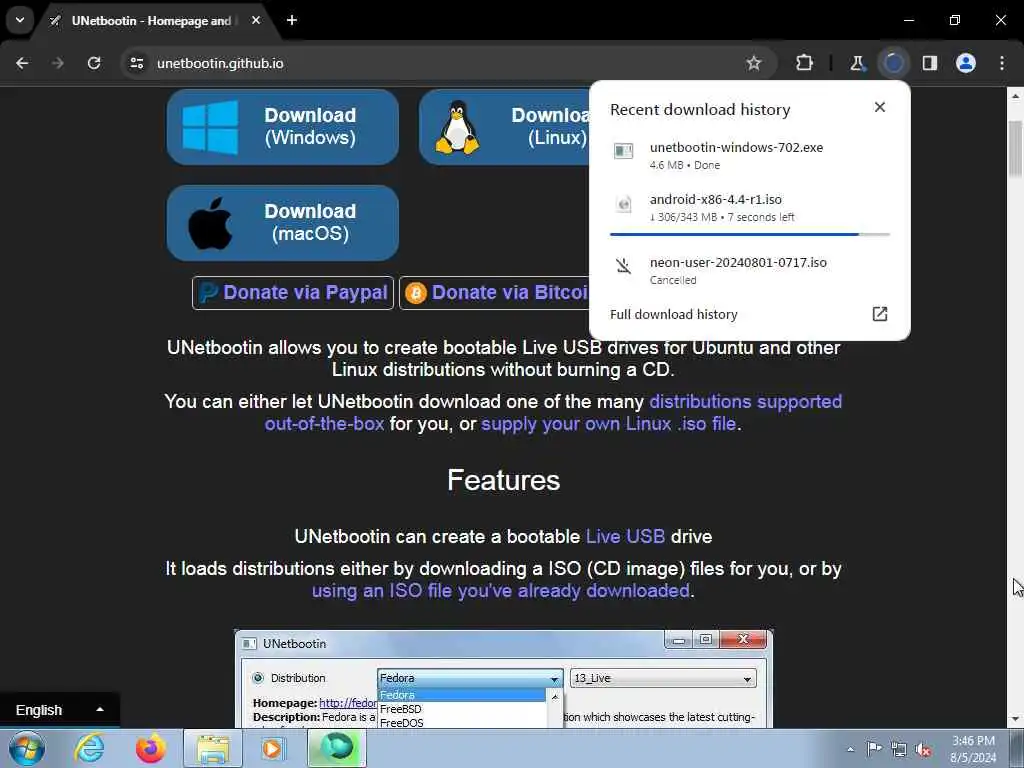Open Windows Explorer from taskbar
Image resolution: width=1024 pixels, height=768 pixels.
213,748
